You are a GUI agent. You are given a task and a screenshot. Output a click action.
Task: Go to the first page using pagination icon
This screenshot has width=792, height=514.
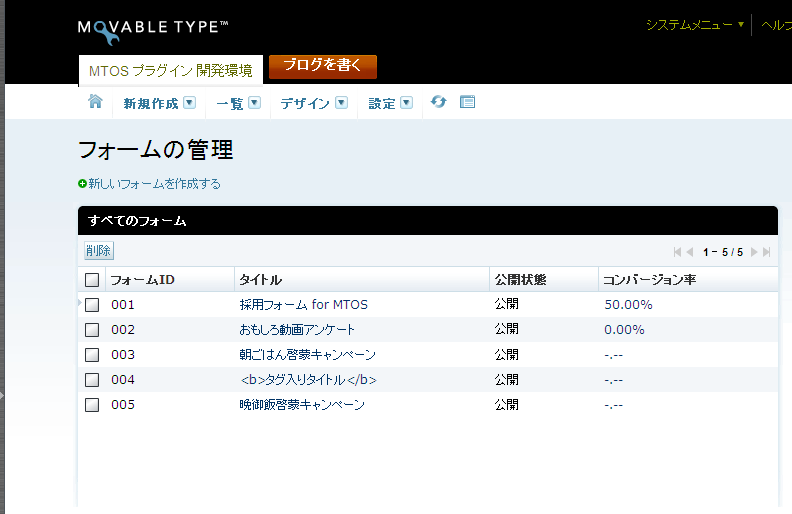[x=678, y=252]
